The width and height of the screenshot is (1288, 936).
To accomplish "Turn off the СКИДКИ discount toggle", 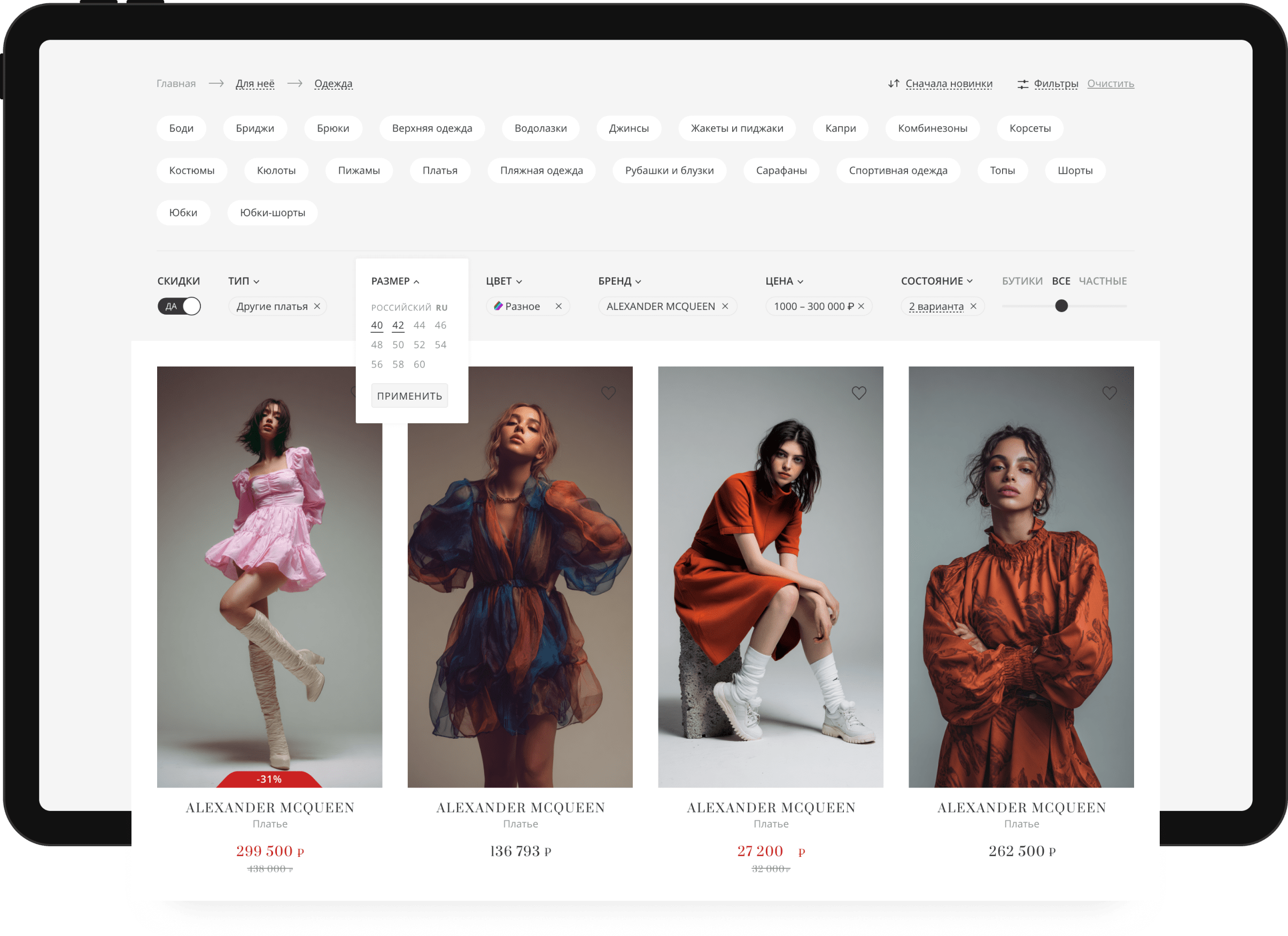I will click(179, 306).
